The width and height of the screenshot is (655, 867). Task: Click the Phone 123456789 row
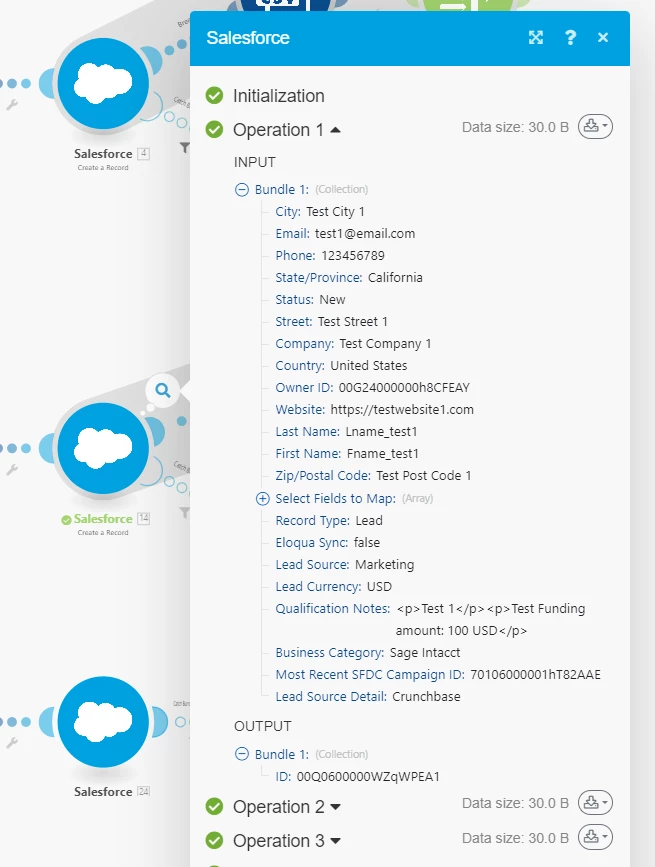(330, 255)
